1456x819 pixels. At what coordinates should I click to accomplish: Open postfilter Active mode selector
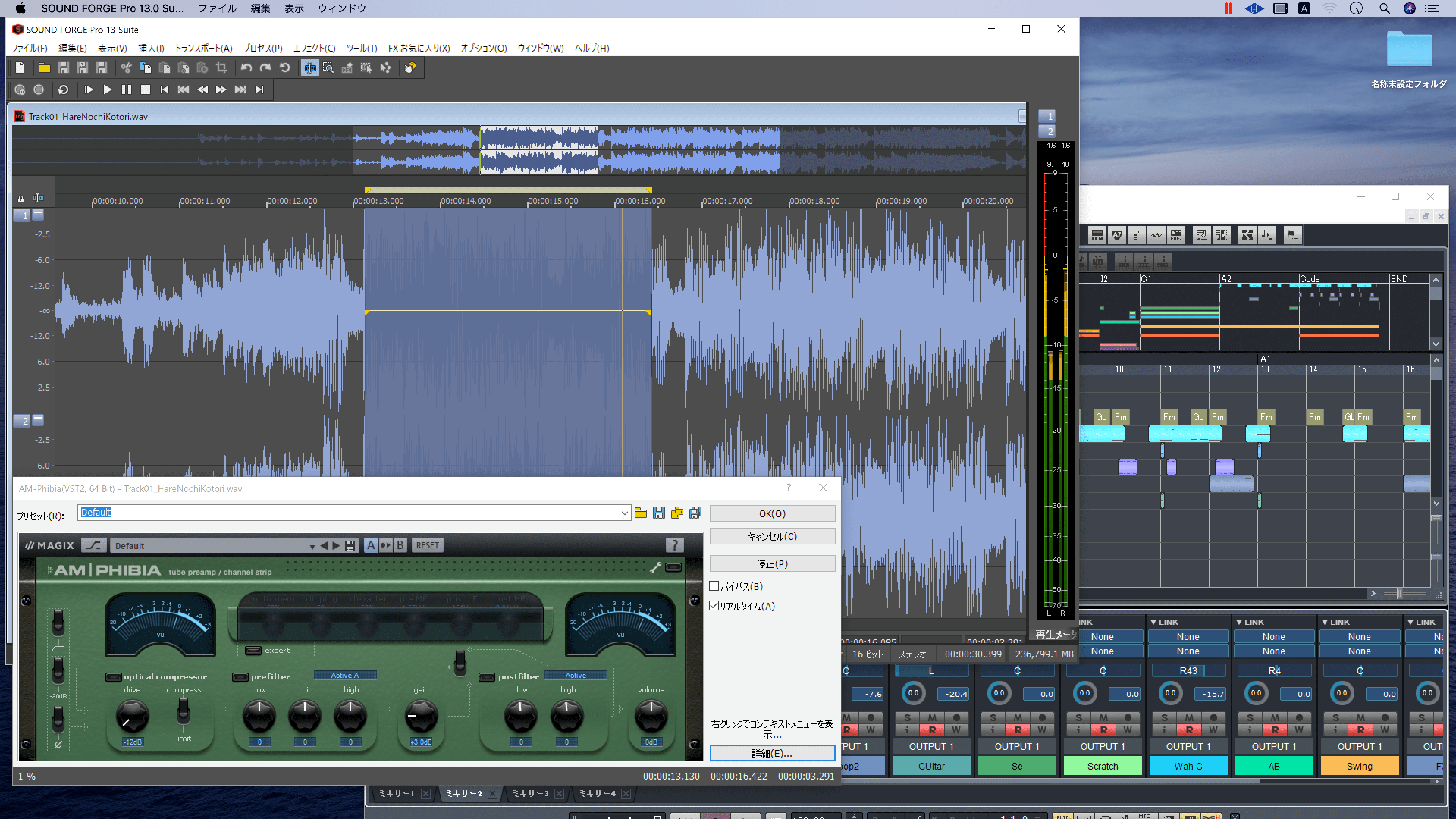(576, 675)
